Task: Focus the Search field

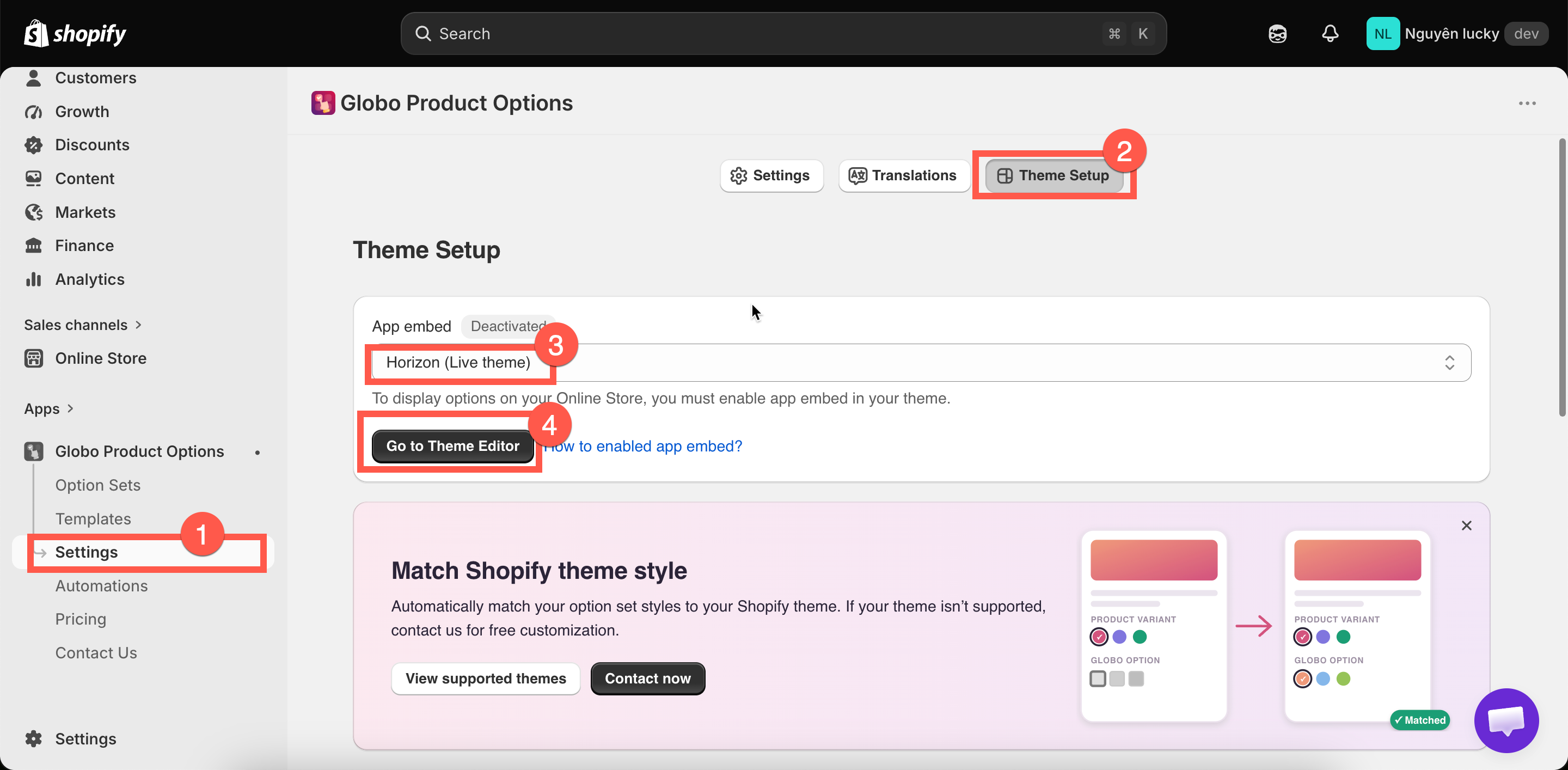Action: click(783, 33)
